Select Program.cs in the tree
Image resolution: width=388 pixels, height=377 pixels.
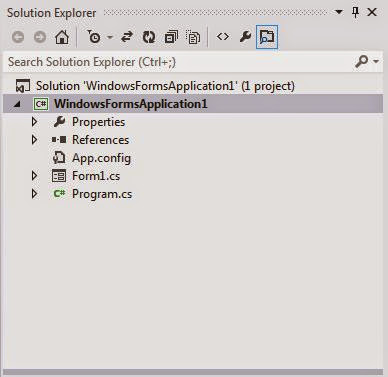(102, 194)
